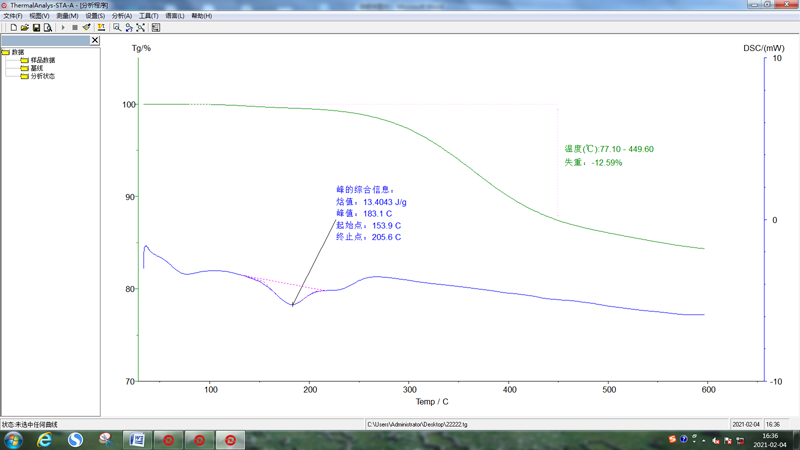Open the 工具(T) menu
Screen dimensions: 800x450
click(148, 16)
